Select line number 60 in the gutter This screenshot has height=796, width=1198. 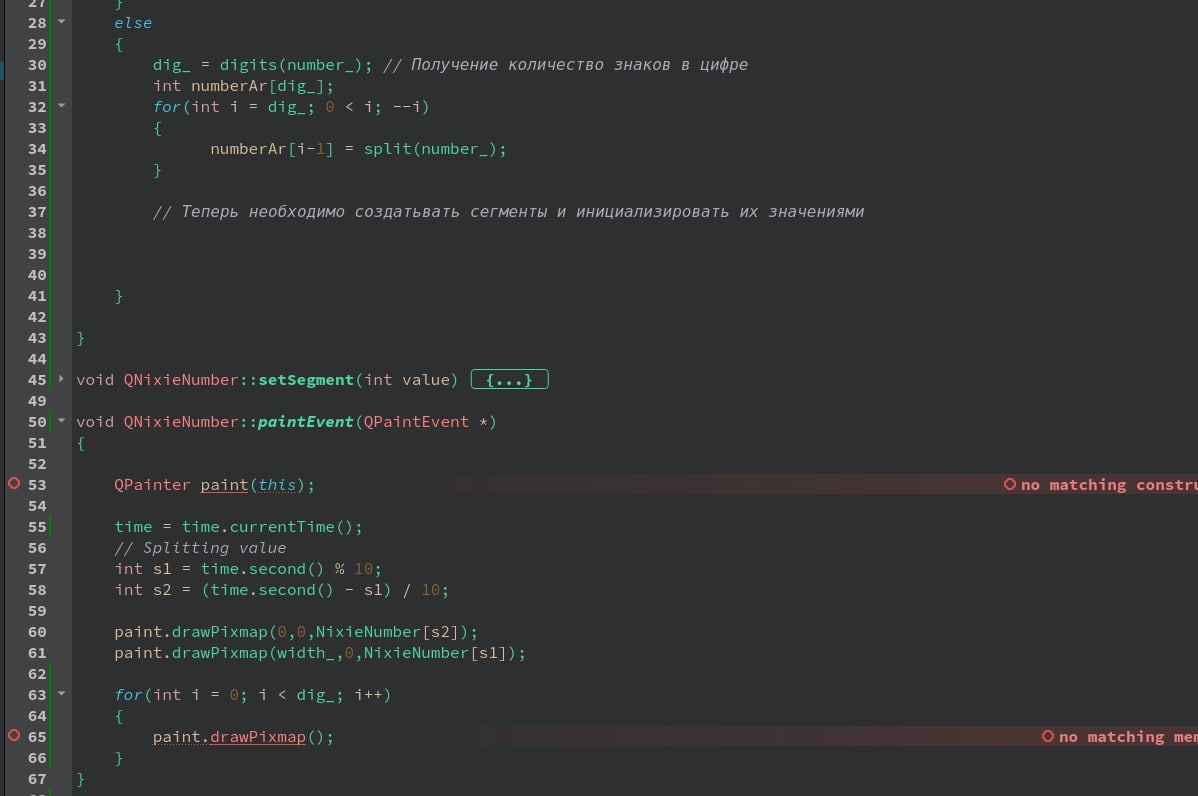coord(37,632)
